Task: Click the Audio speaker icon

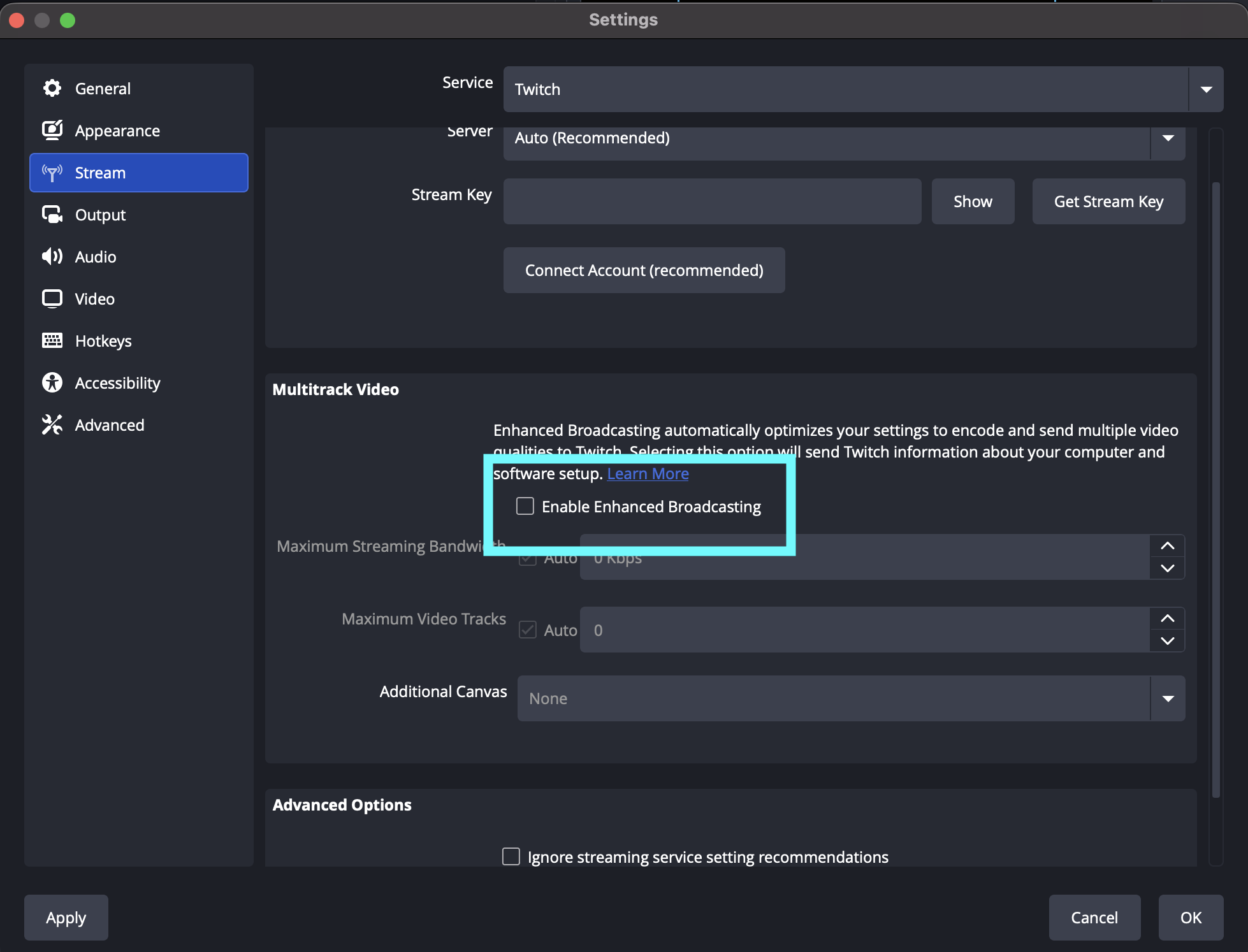Action: [x=52, y=256]
